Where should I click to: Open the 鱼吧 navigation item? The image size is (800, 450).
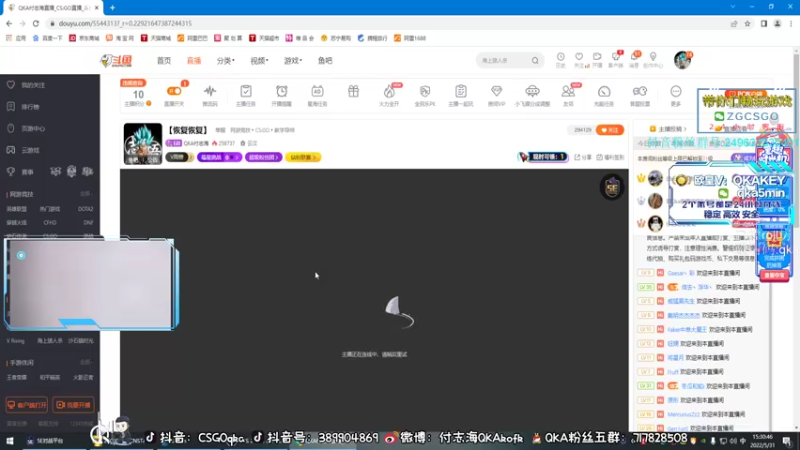(325, 60)
